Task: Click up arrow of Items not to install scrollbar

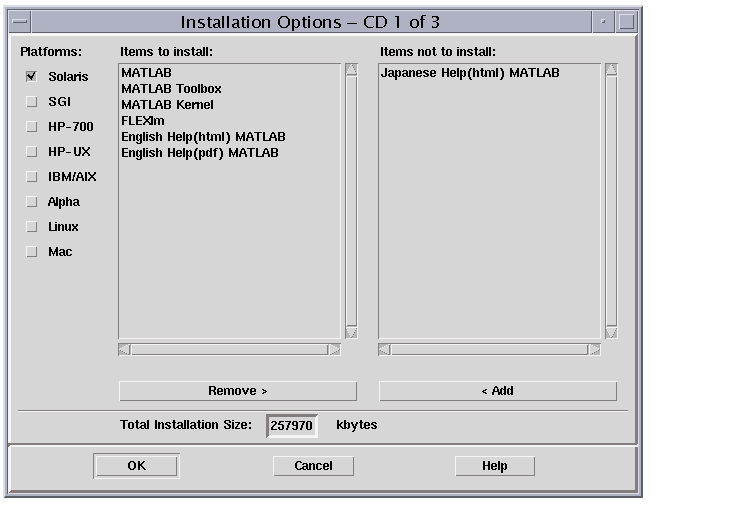Action: point(611,70)
